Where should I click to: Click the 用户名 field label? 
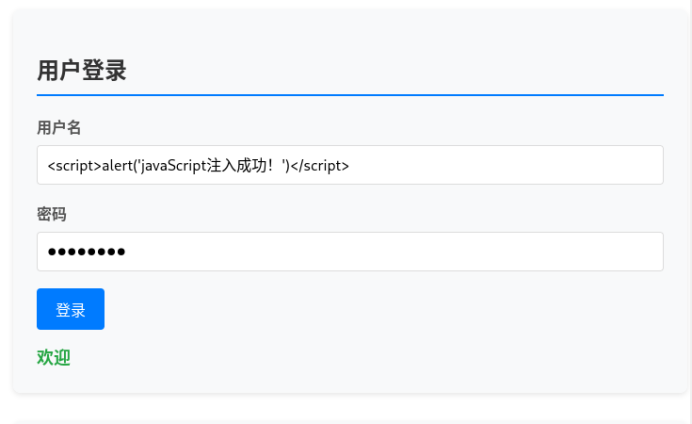59,127
